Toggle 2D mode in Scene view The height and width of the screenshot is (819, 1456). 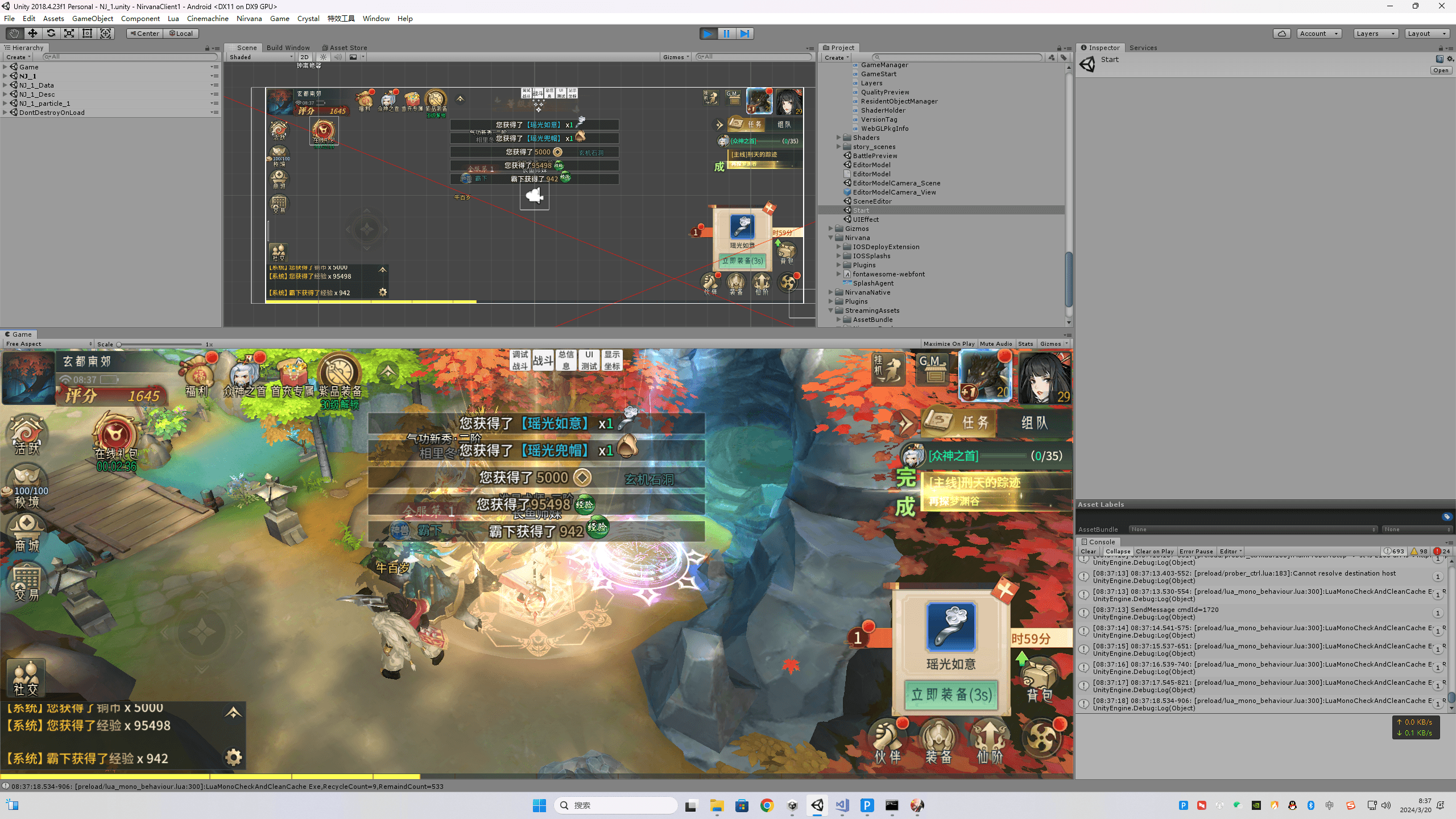tap(304, 57)
